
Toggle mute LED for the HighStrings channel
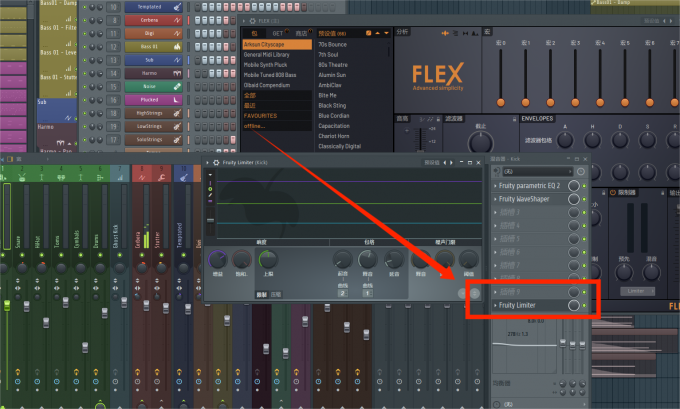pyautogui.click(x=85, y=113)
